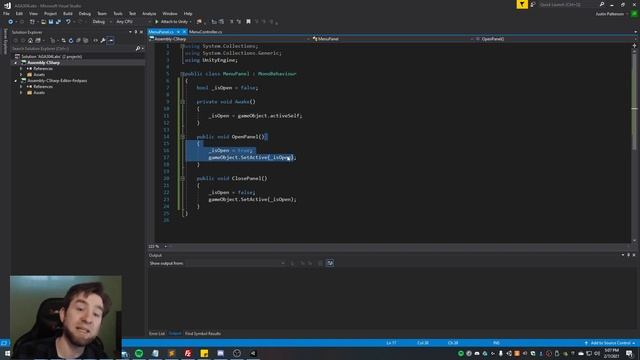Click the Solution Explorer Home icon

pyautogui.click(x=30, y=40)
